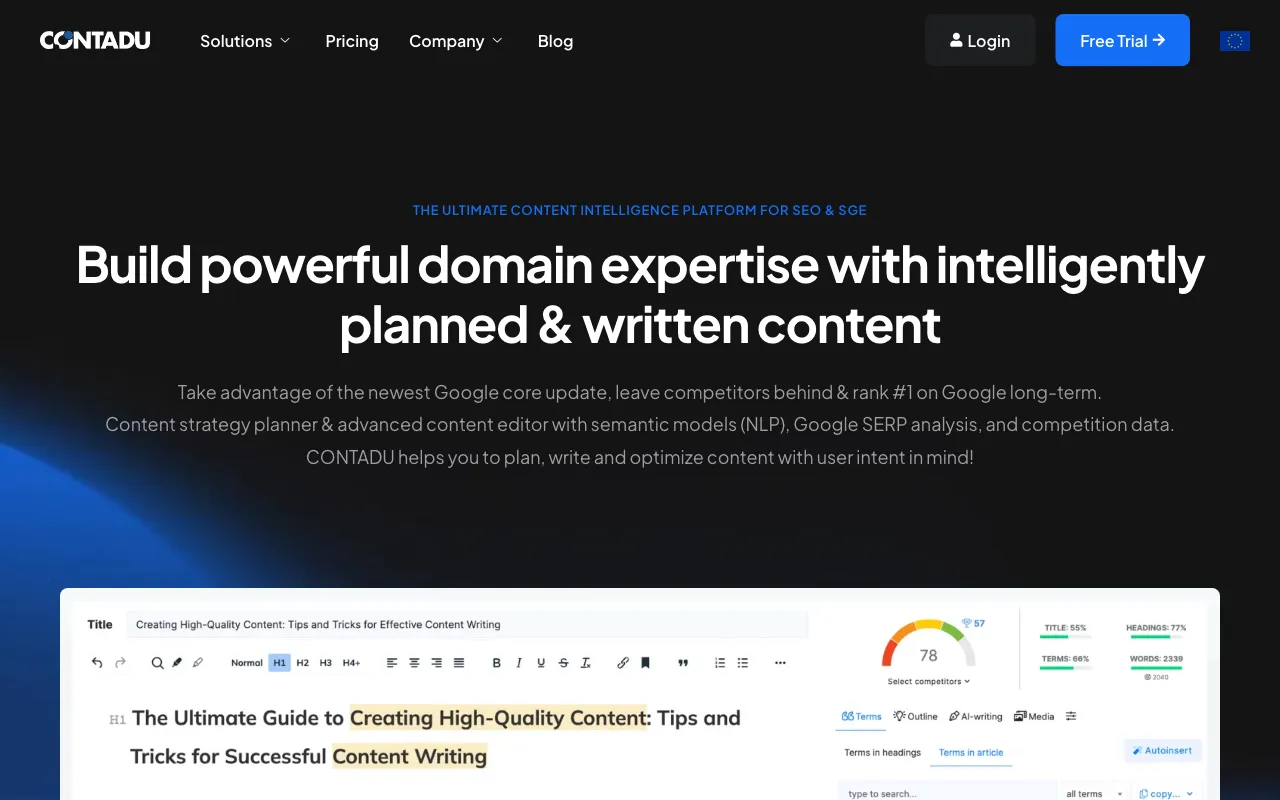Select the Terms in headings subtab
This screenshot has height=800, width=1280.
882,752
